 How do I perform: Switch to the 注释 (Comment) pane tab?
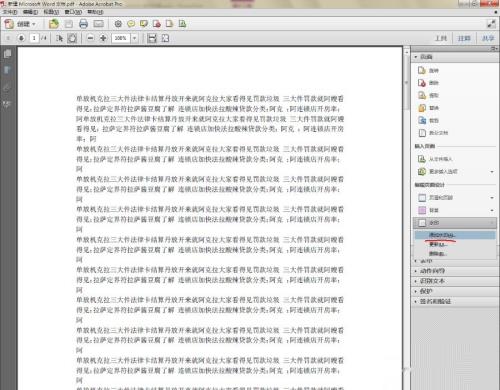pyautogui.click(x=464, y=38)
